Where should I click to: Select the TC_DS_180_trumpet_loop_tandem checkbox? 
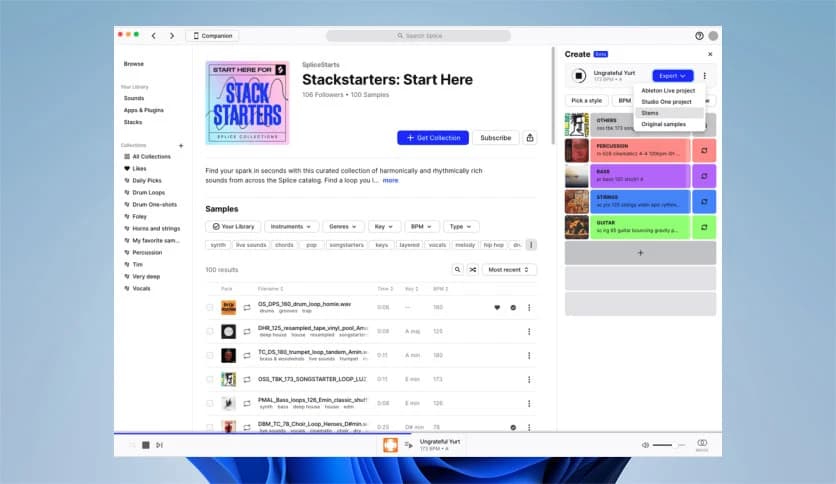tap(210, 355)
